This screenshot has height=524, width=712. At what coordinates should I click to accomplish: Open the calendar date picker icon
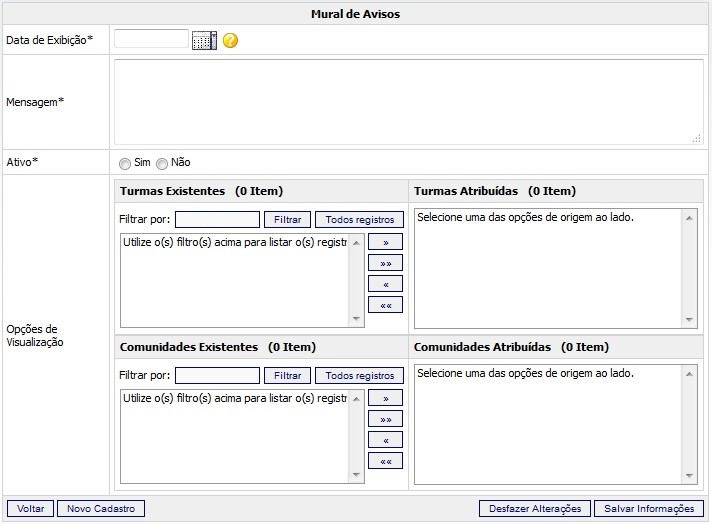203,41
